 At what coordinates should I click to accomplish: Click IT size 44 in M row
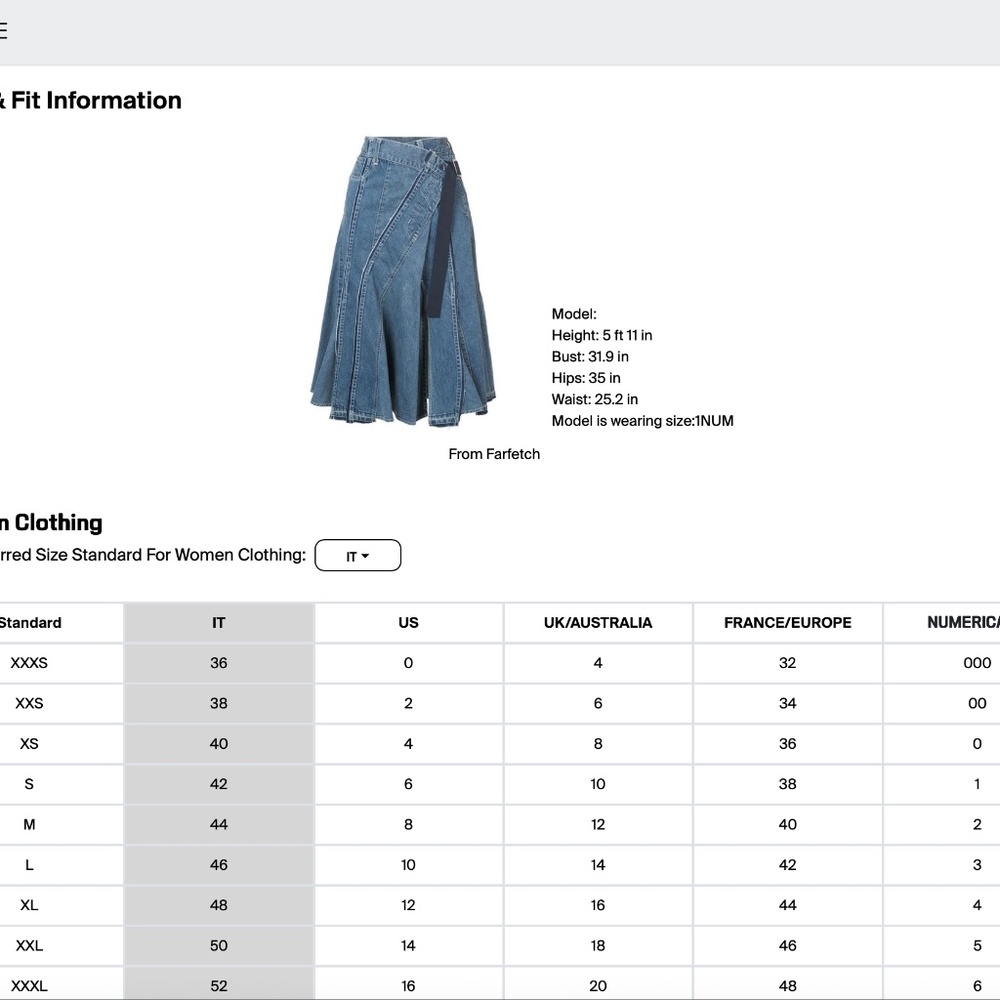click(x=219, y=825)
